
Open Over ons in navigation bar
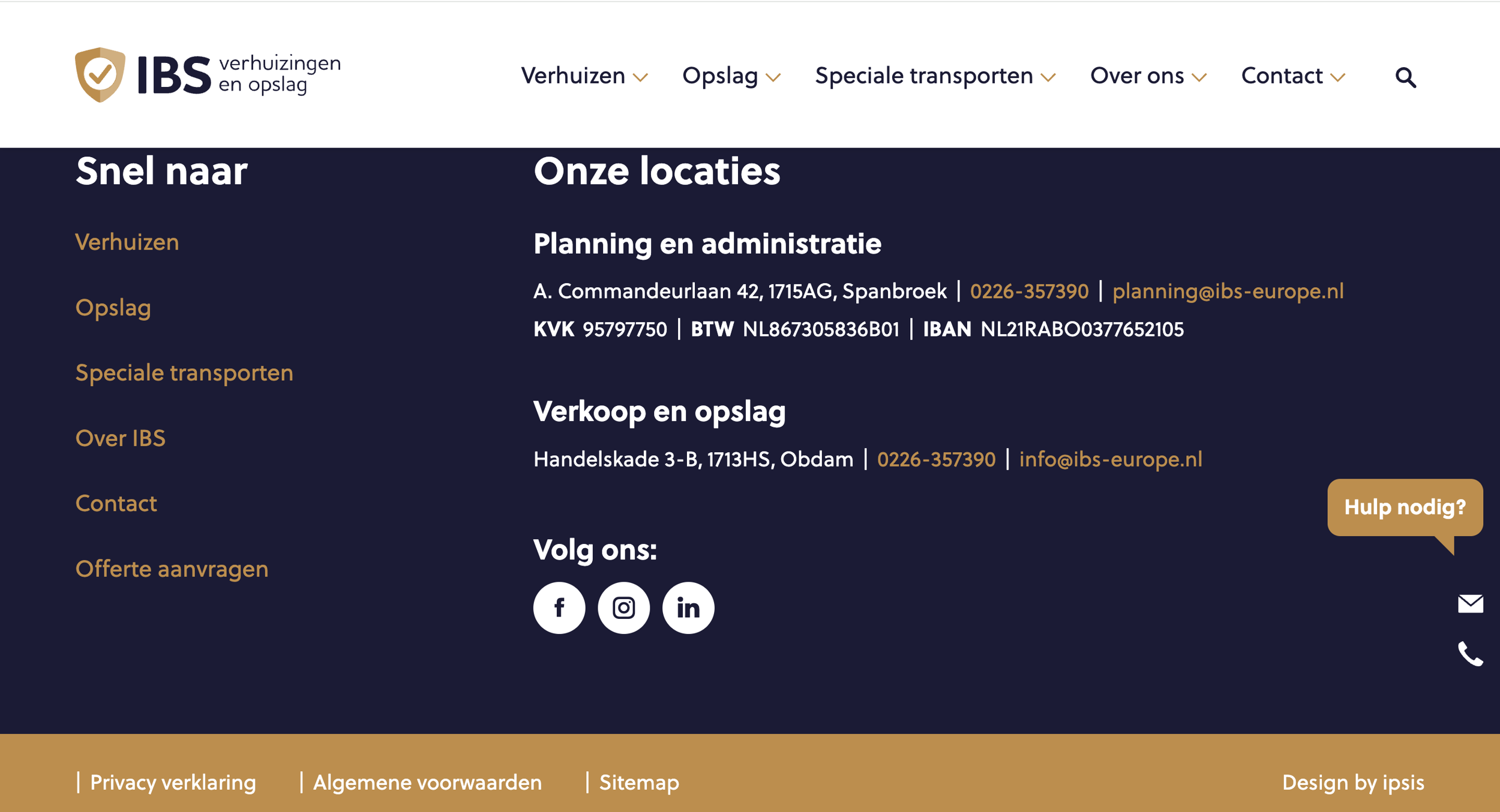pos(1137,76)
